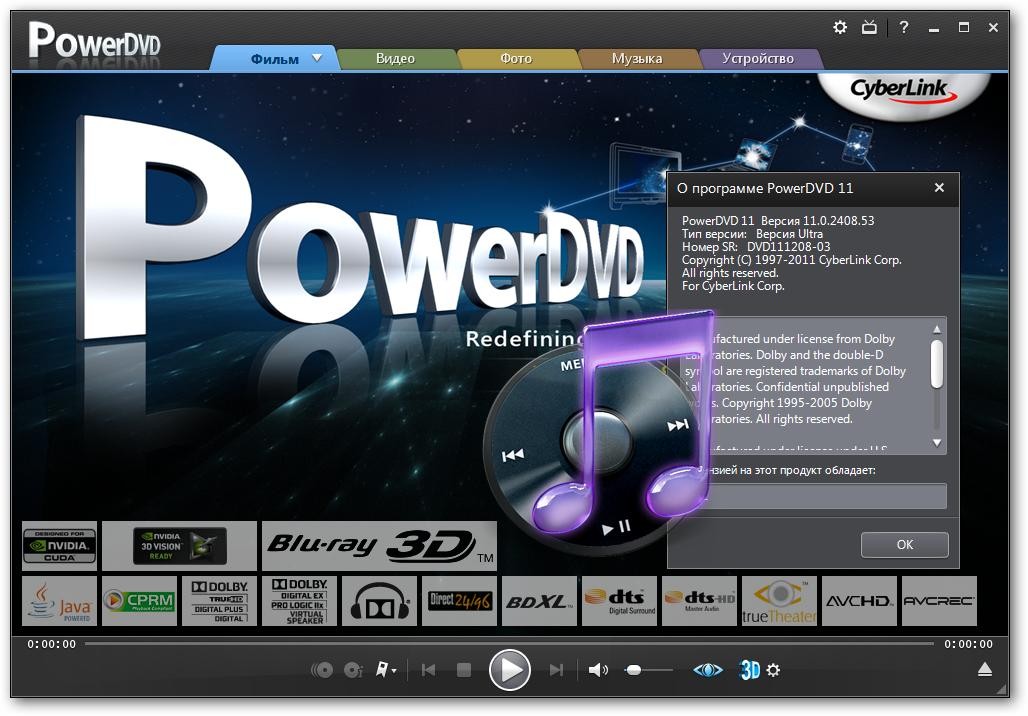Image resolution: width=1028 pixels, height=716 pixels.
Task: Click Dolby TrueHD Digital Plus badge
Action: 220,601
